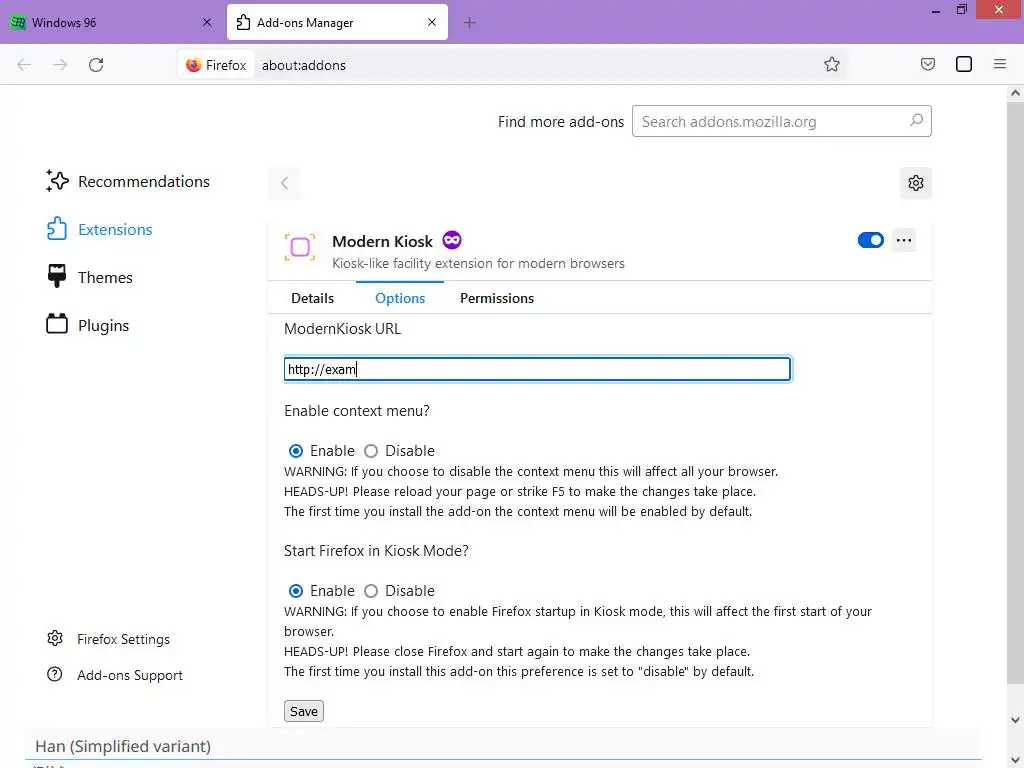Open Plugins in the sidebar
This screenshot has width=1024, height=768.
point(88,325)
